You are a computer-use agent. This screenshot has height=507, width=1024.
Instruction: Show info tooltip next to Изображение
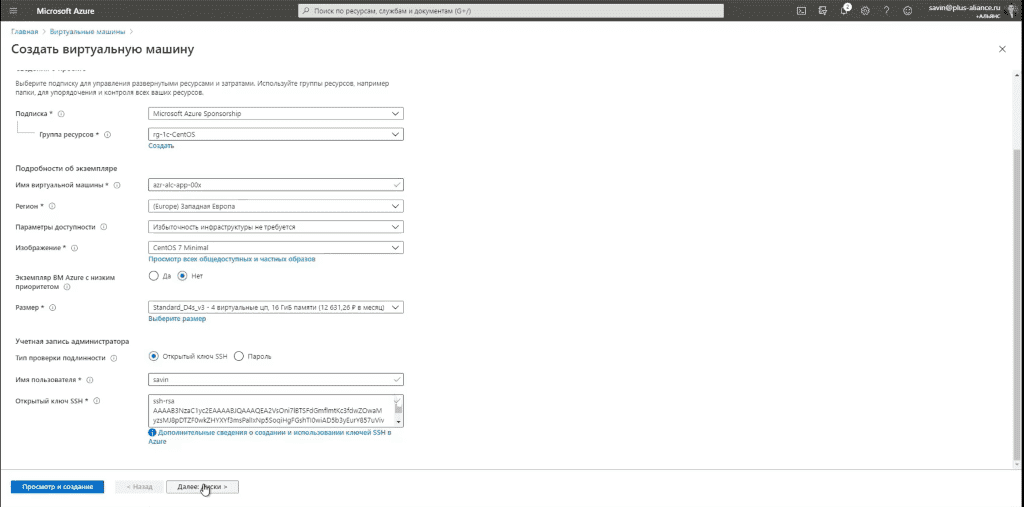[74, 248]
